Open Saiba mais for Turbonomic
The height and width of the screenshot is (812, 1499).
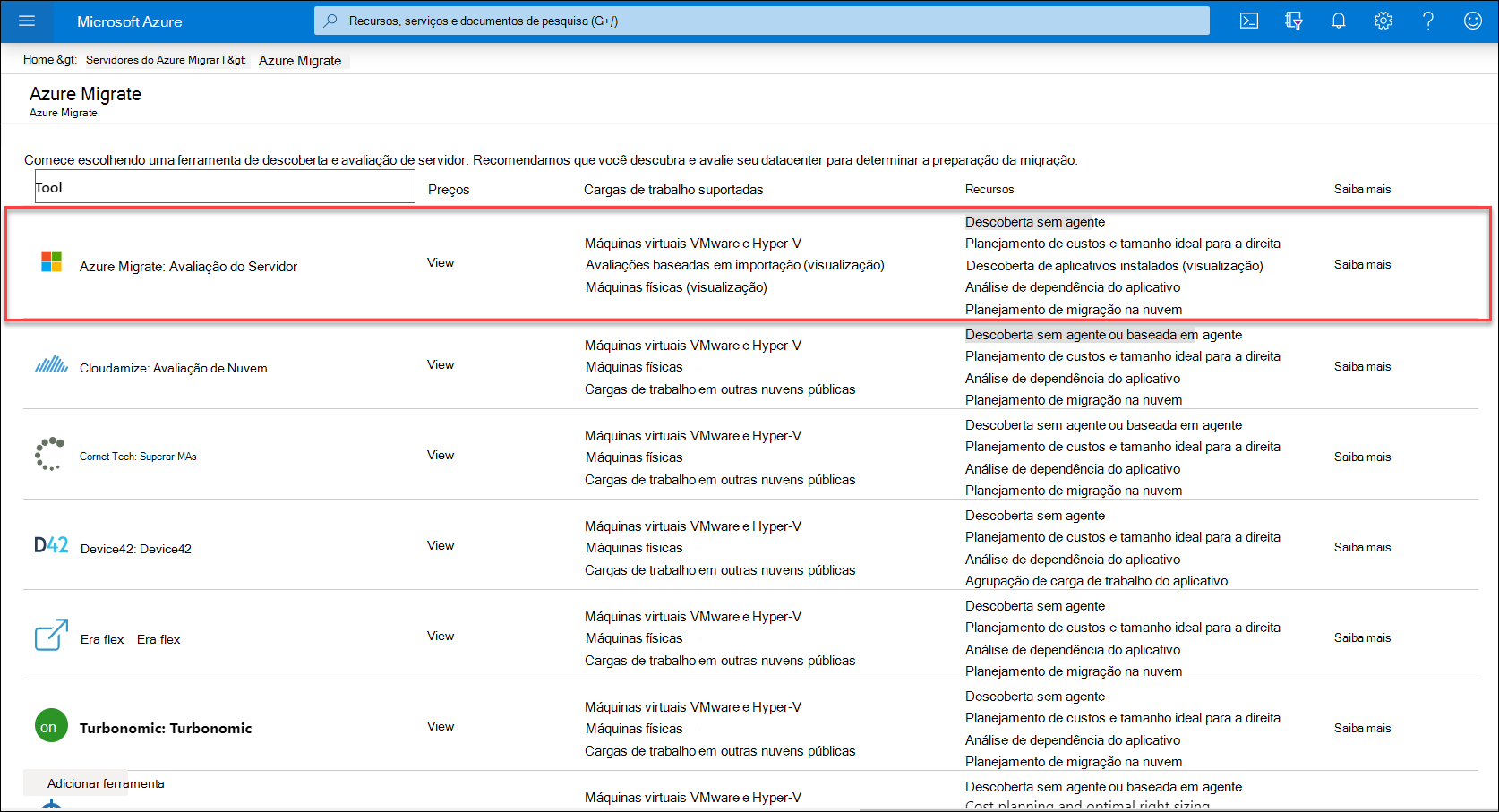[1362, 728]
